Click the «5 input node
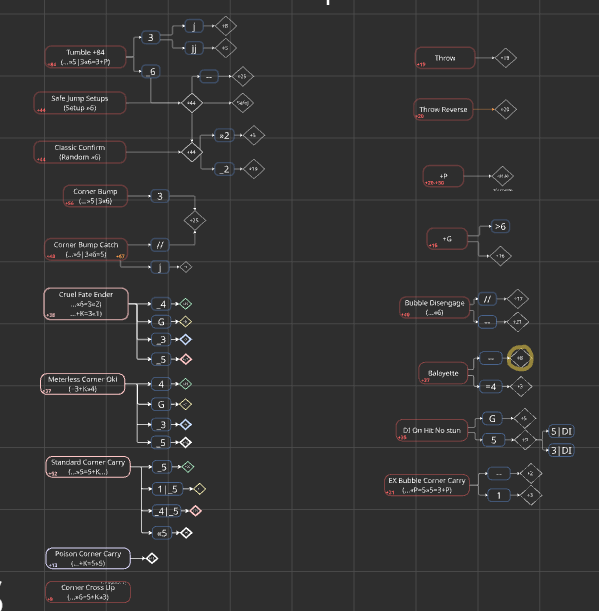The width and height of the screenshot is (599, 611). [x=162, y=533]
